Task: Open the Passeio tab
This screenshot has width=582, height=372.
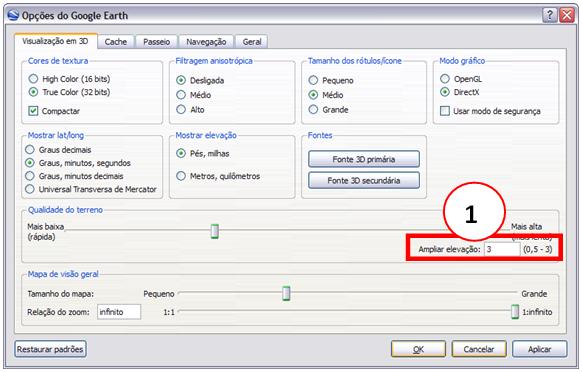Action: point(157,42)
